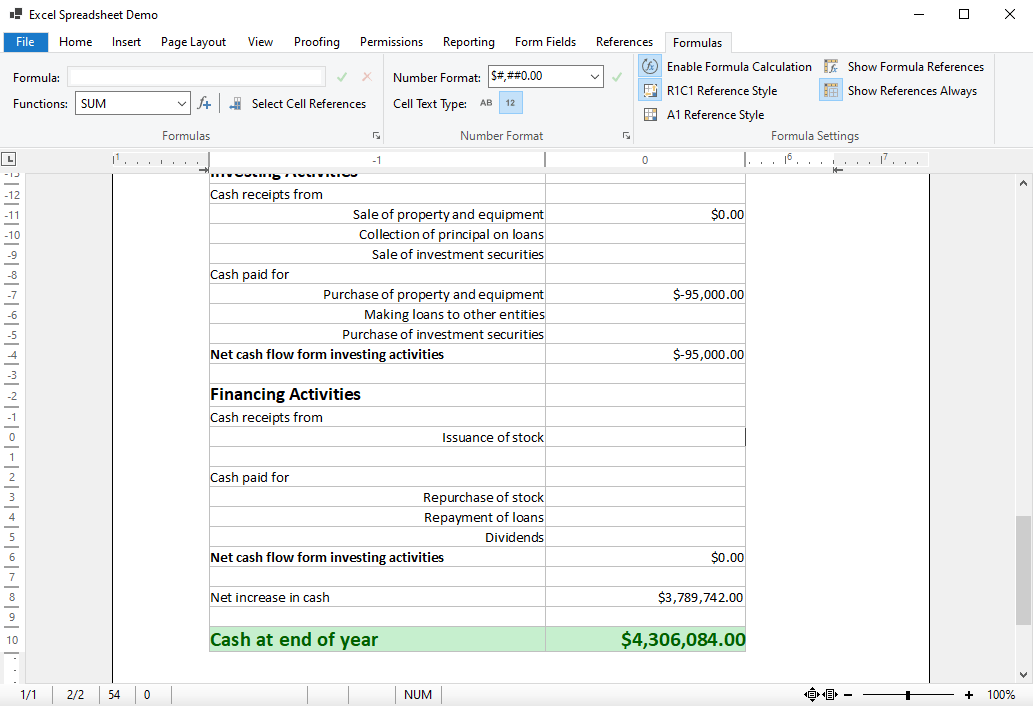
Task: Click the 100% zoom level
Action: (1001, 695)
